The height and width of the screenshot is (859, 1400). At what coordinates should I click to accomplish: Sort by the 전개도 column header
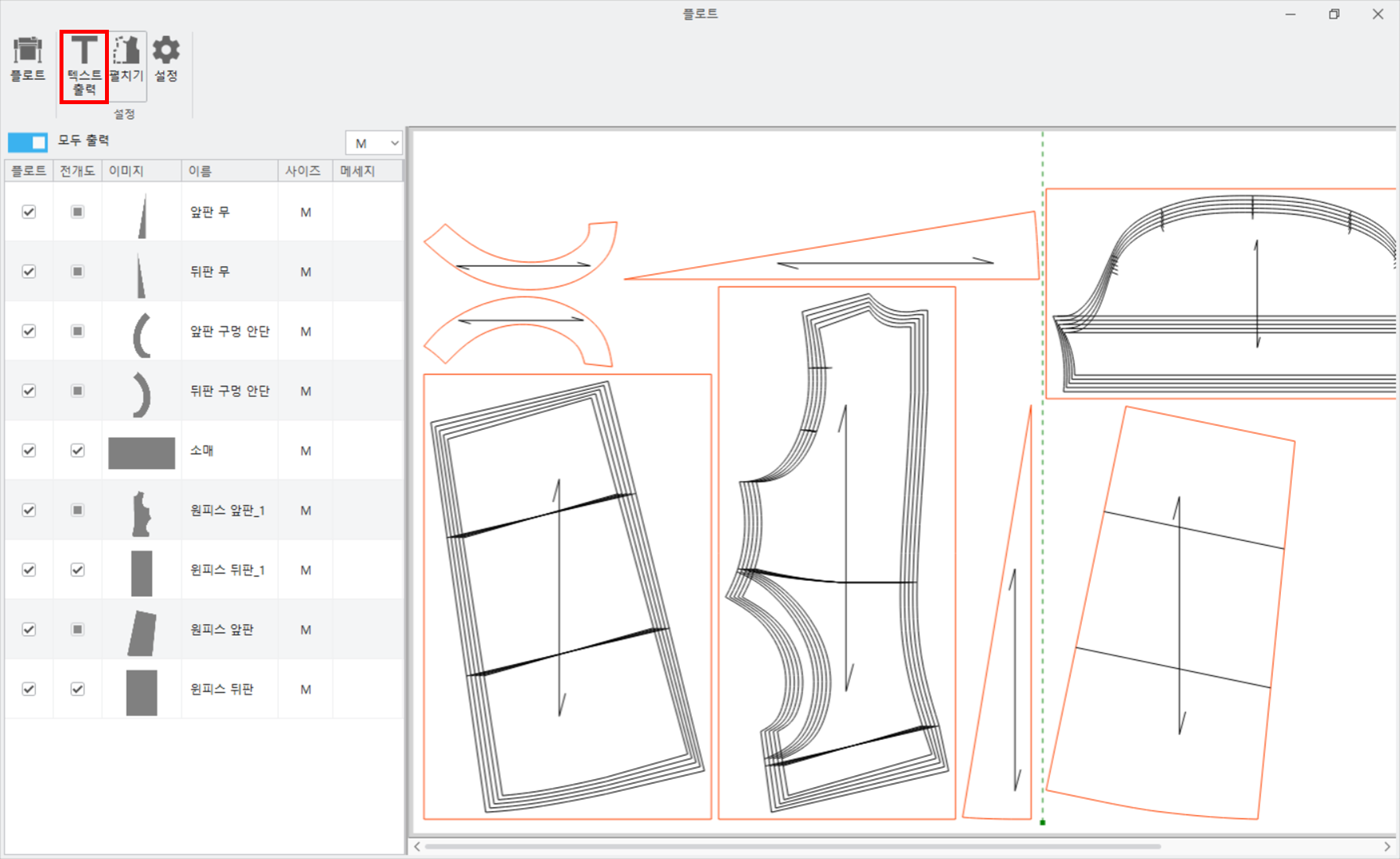(x=78, y=171)
